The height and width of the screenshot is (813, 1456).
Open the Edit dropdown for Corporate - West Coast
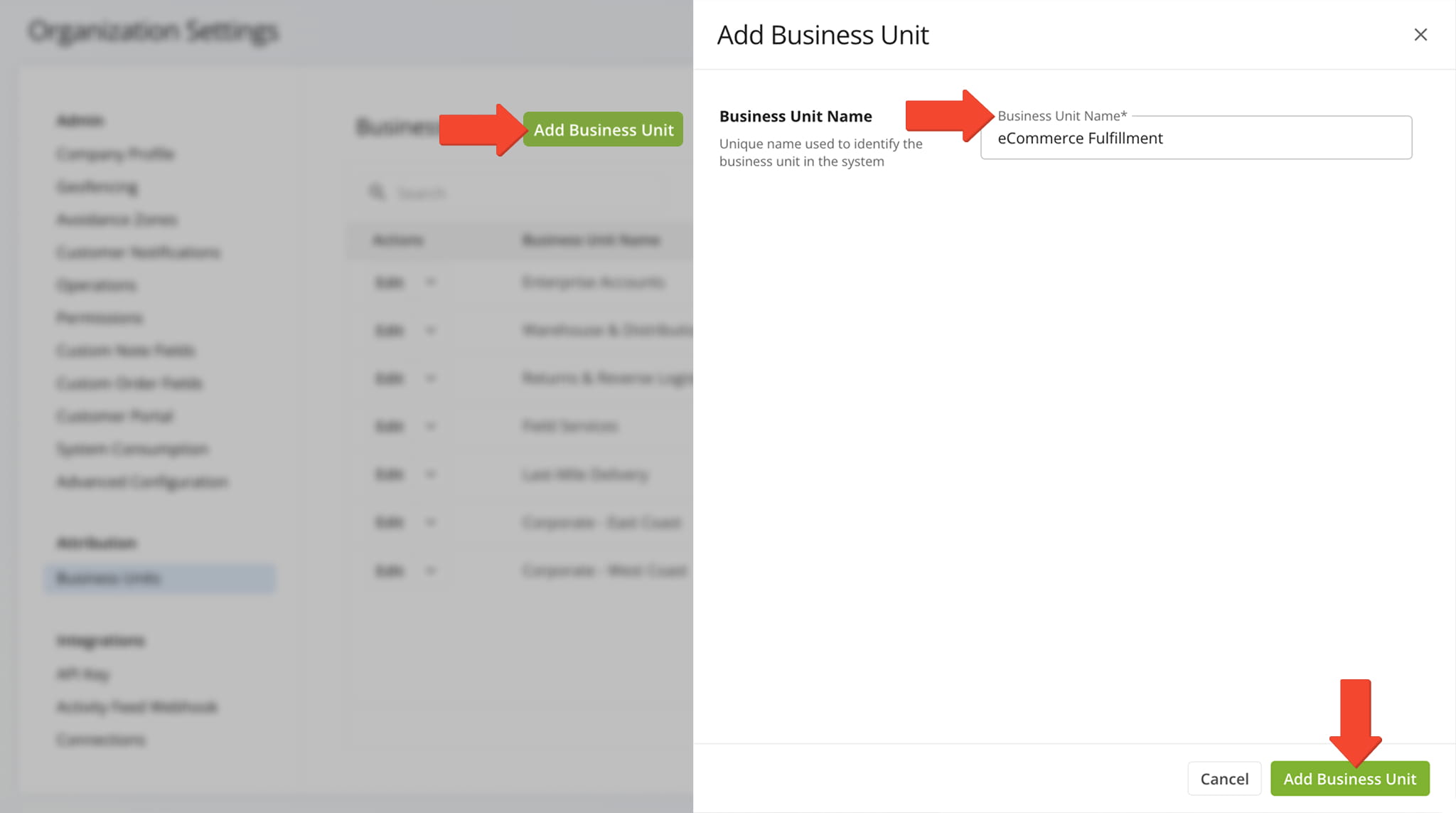(x=430, y=570)
